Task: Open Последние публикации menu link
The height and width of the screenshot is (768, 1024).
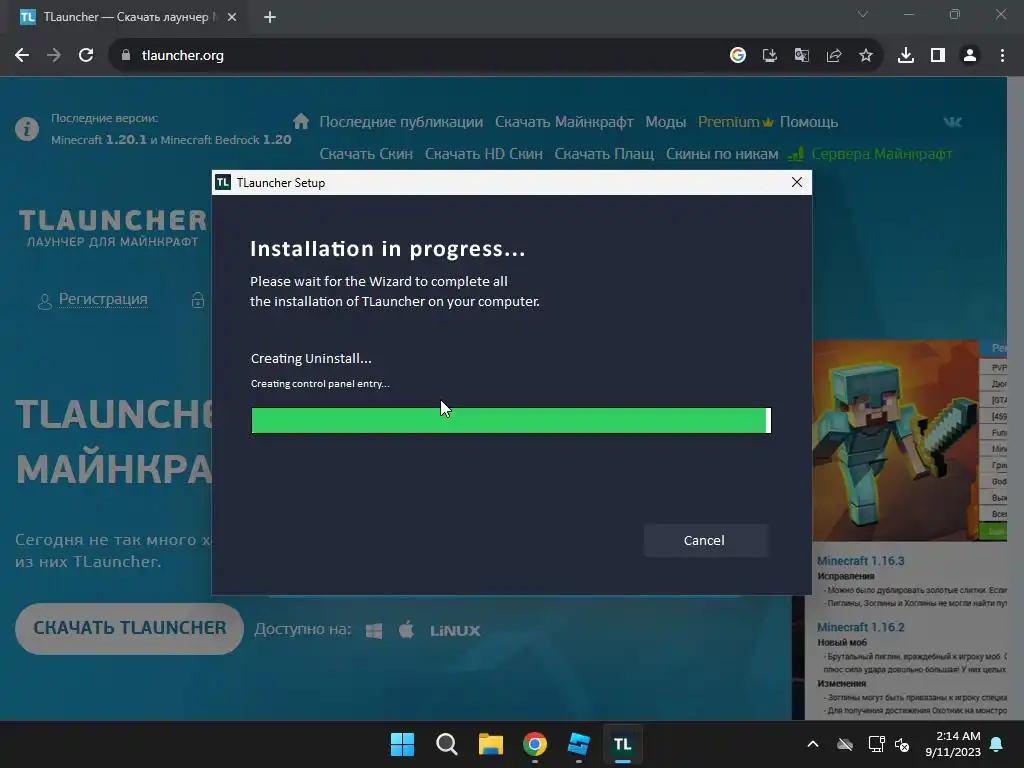Action: [x=401, y=122]
